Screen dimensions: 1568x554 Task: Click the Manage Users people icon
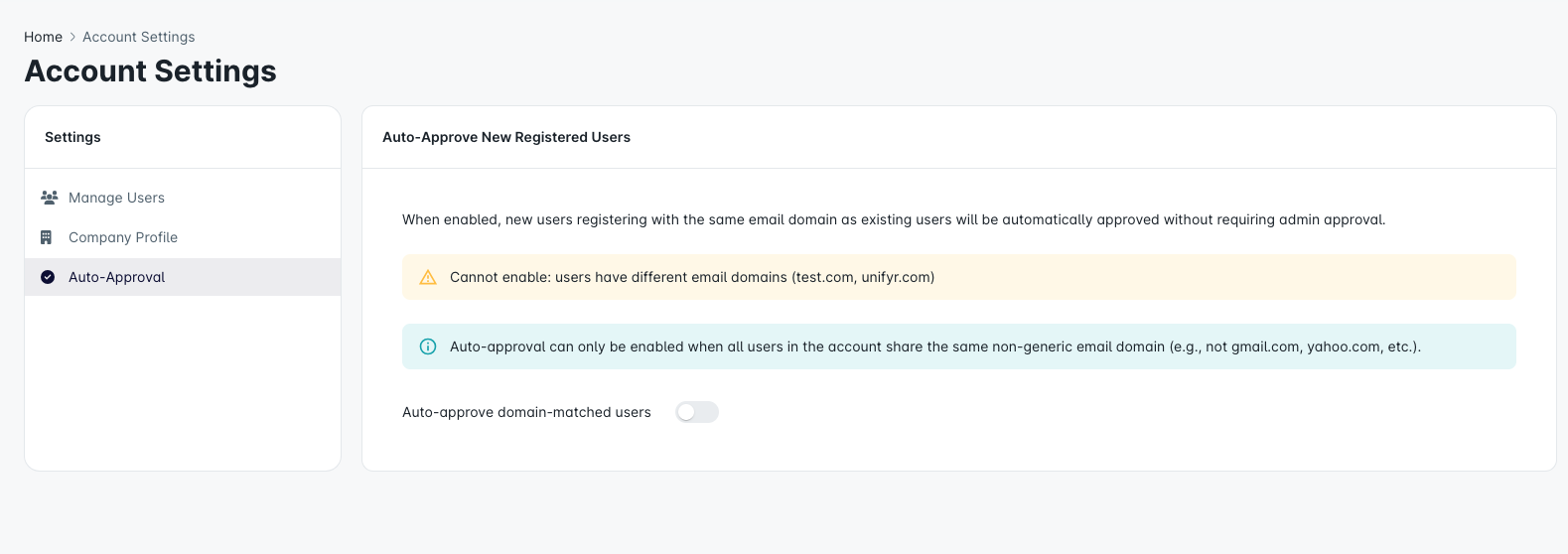(49, 198)
